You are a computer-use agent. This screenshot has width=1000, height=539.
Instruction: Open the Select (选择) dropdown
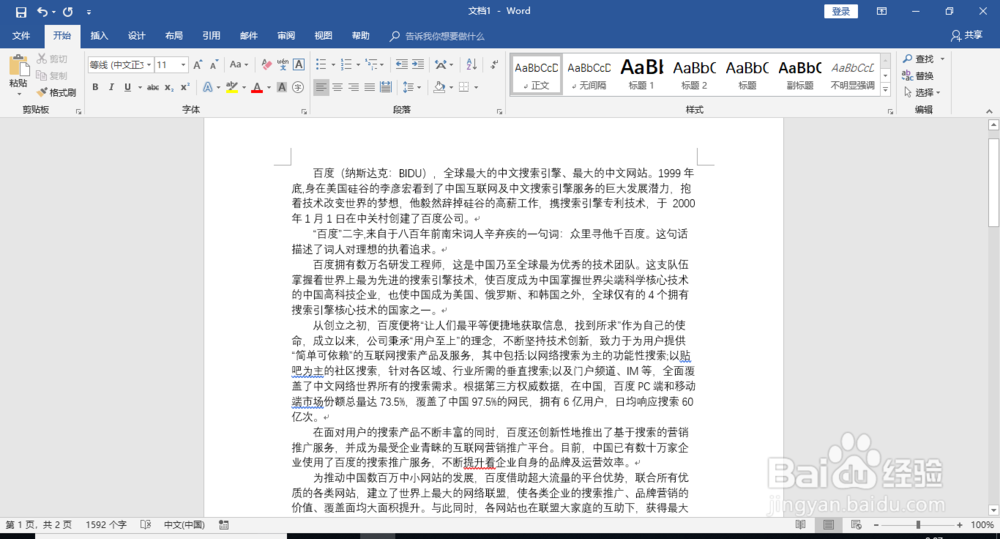point(922,92)
